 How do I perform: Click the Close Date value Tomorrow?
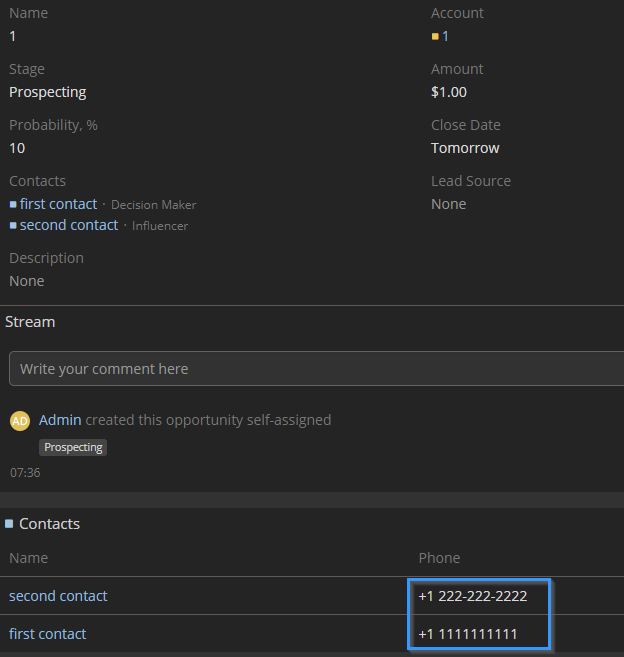tap(465, 148)
